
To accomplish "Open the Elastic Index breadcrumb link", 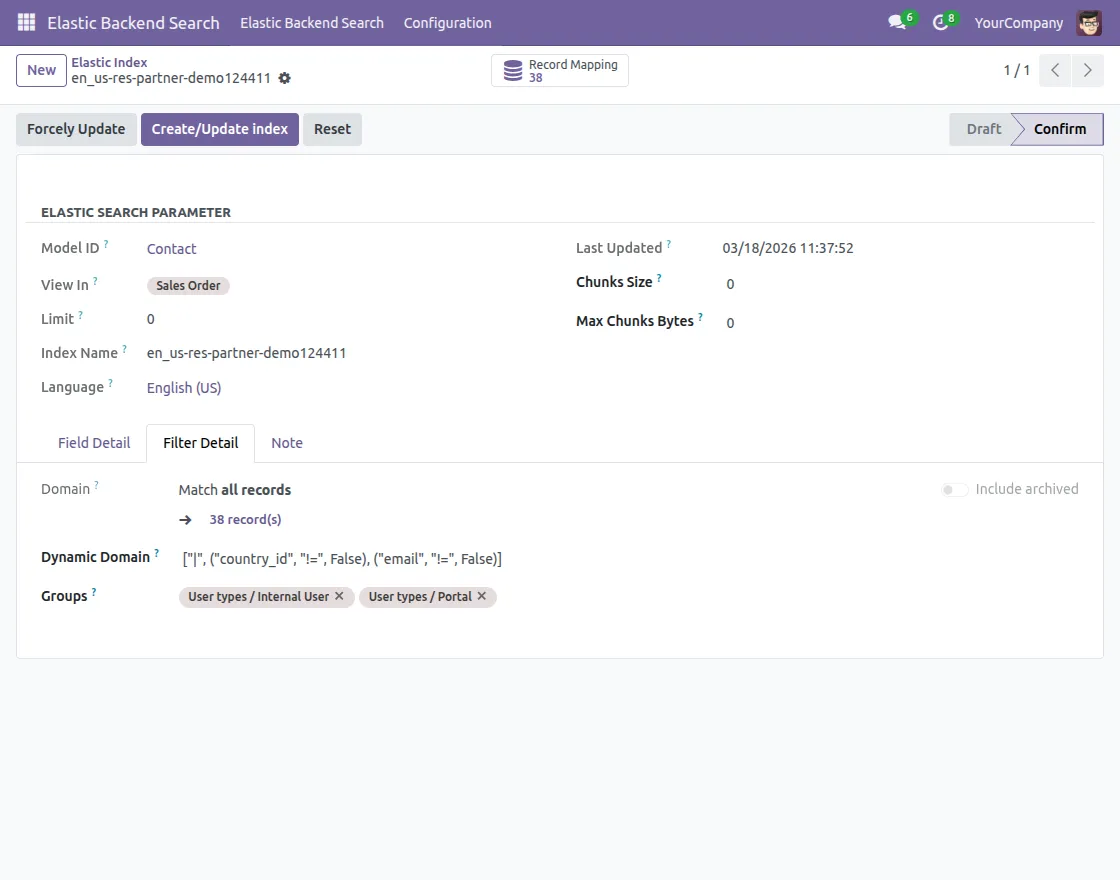I will pos(109,62).
